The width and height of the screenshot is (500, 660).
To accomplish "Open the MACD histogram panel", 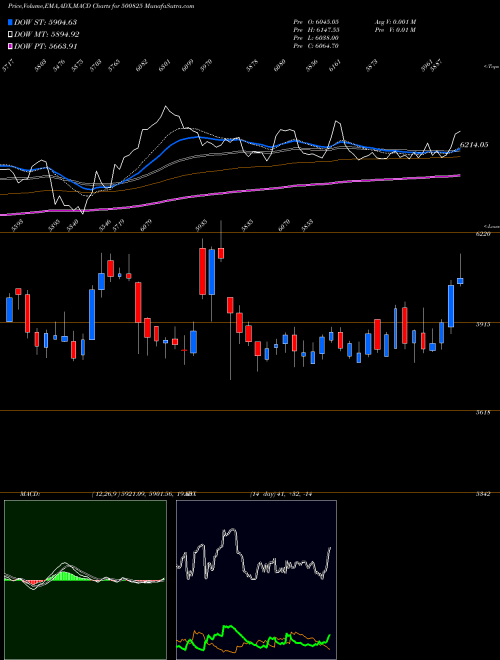I will coord(85,580).
